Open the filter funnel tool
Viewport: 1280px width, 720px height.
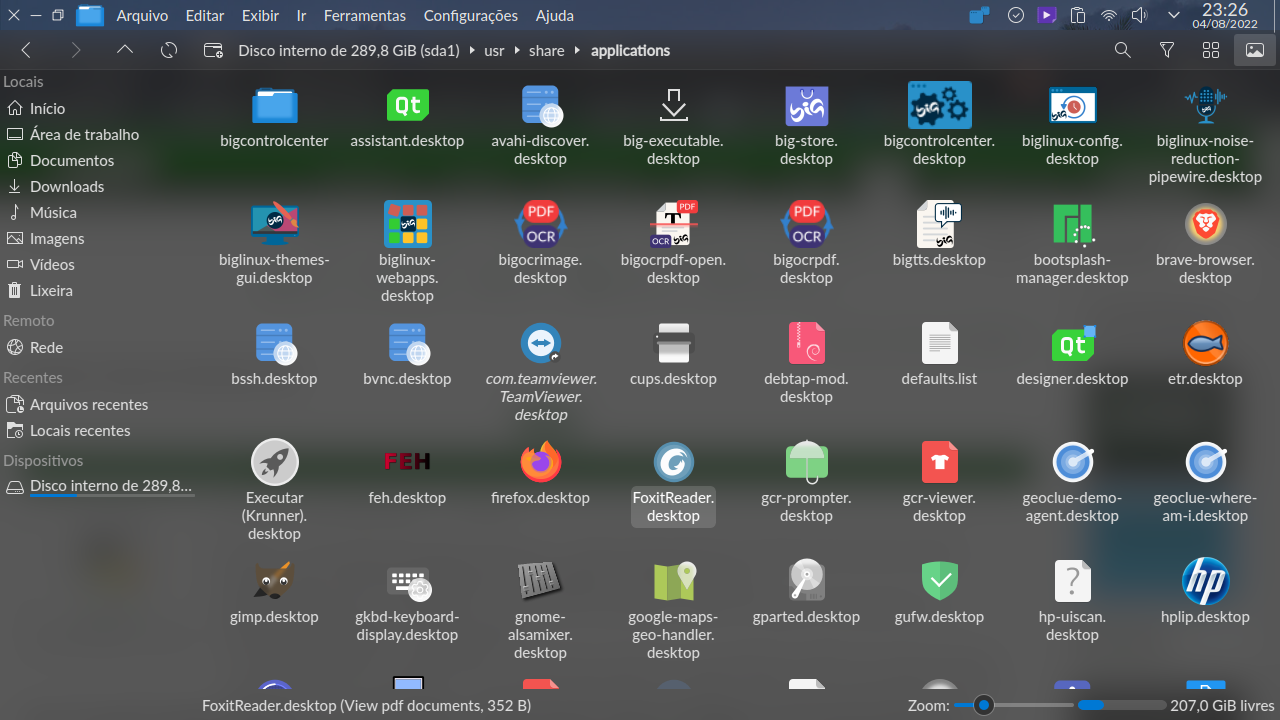(1167, 50)
